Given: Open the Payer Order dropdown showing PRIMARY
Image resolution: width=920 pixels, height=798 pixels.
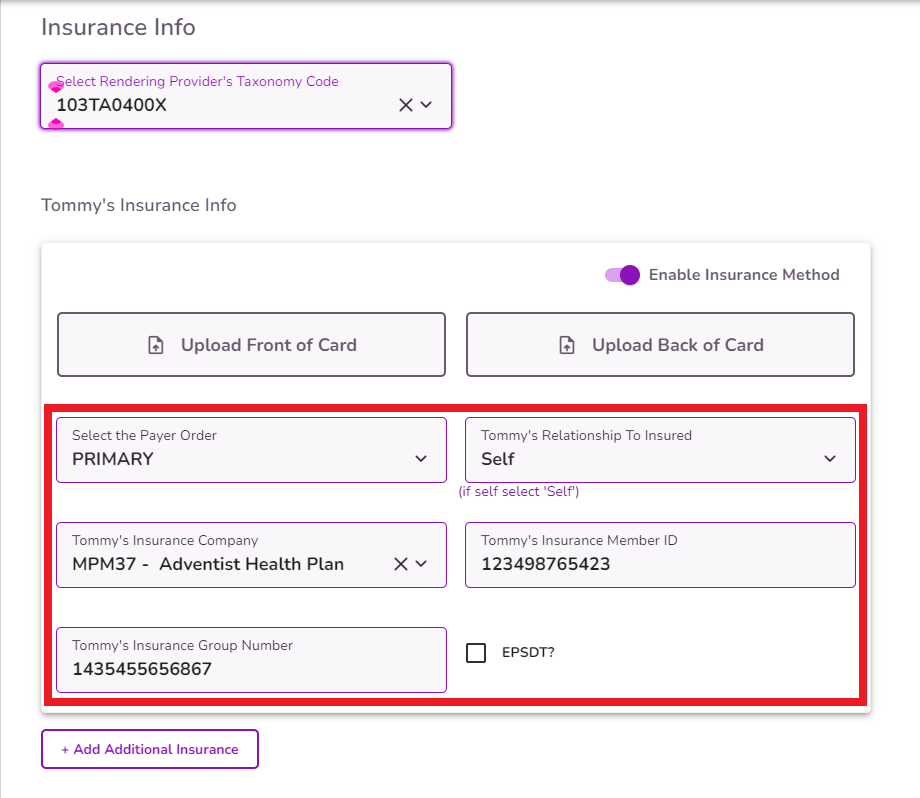Looking at the screenshot, I should tap(250, 450).
